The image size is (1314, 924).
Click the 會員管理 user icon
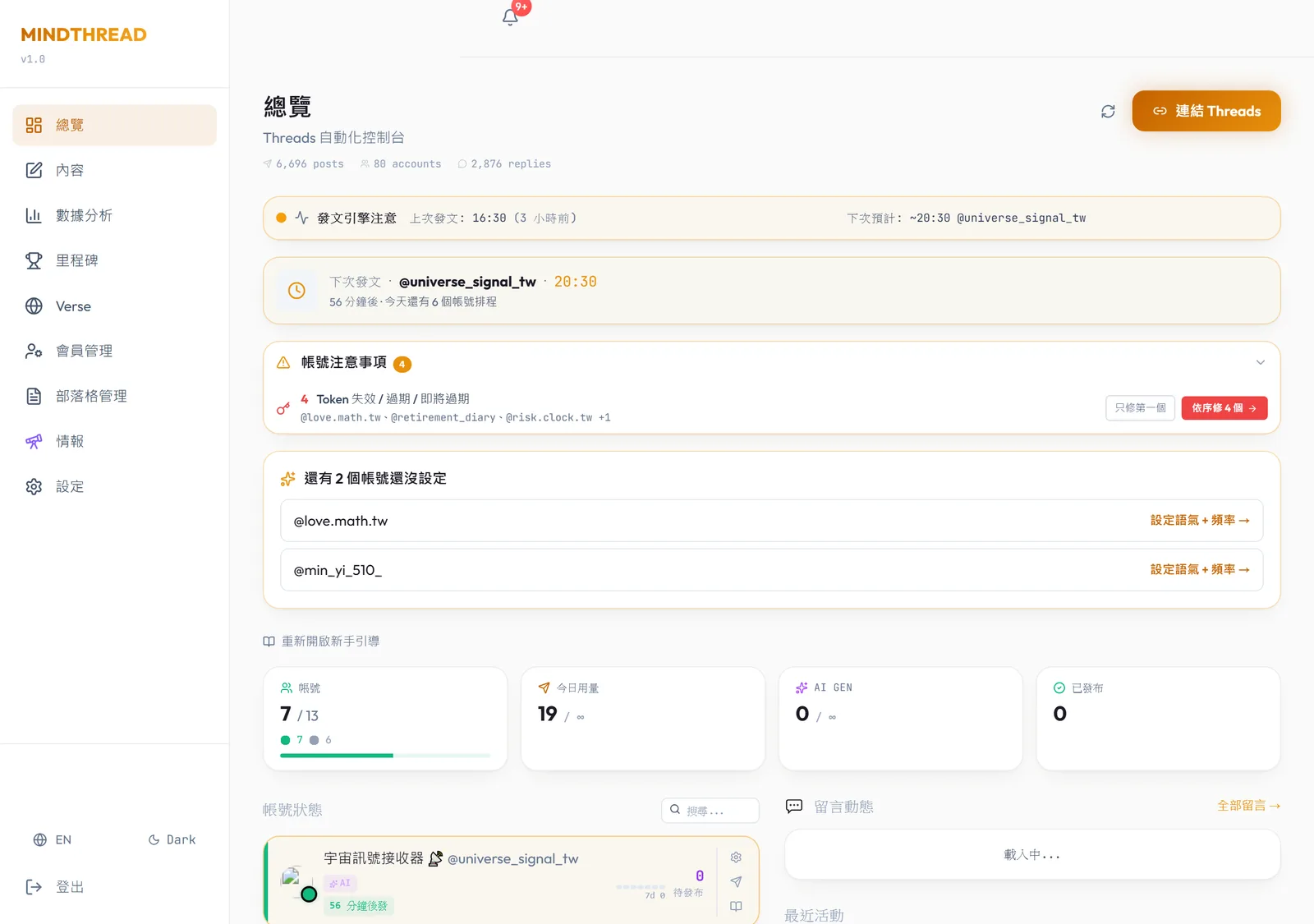tap(34, 351)
